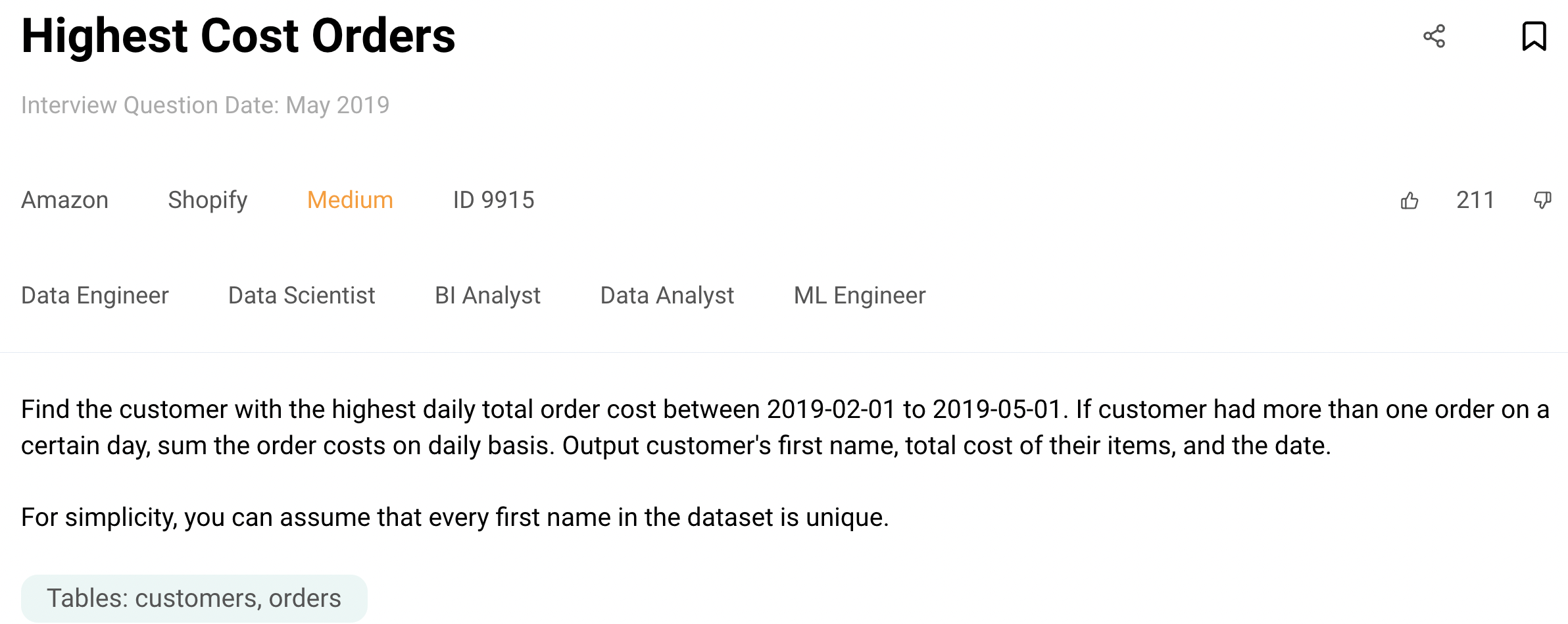The height and width of the screenshot is (624, 1568).
Task: Click the ID 9915 label
Action: click(x=493, y=200)
